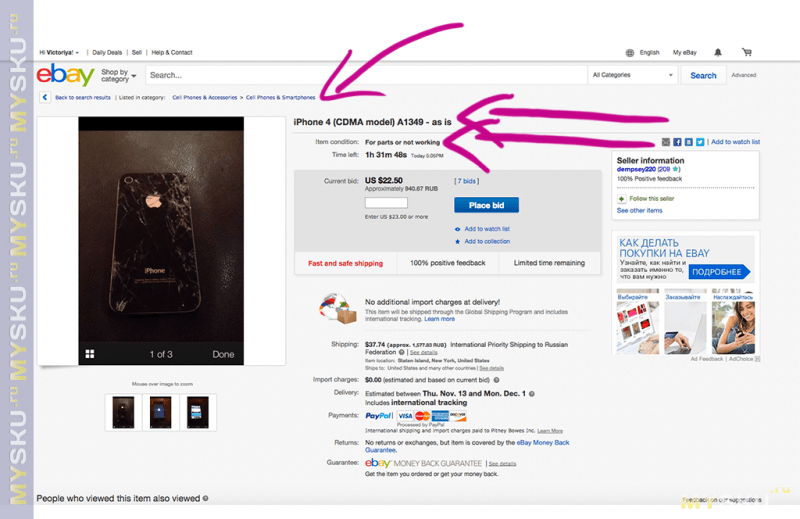Open the shopping cart icon
800x519 pixels.
pyautogui.click(x=747, y=52)
